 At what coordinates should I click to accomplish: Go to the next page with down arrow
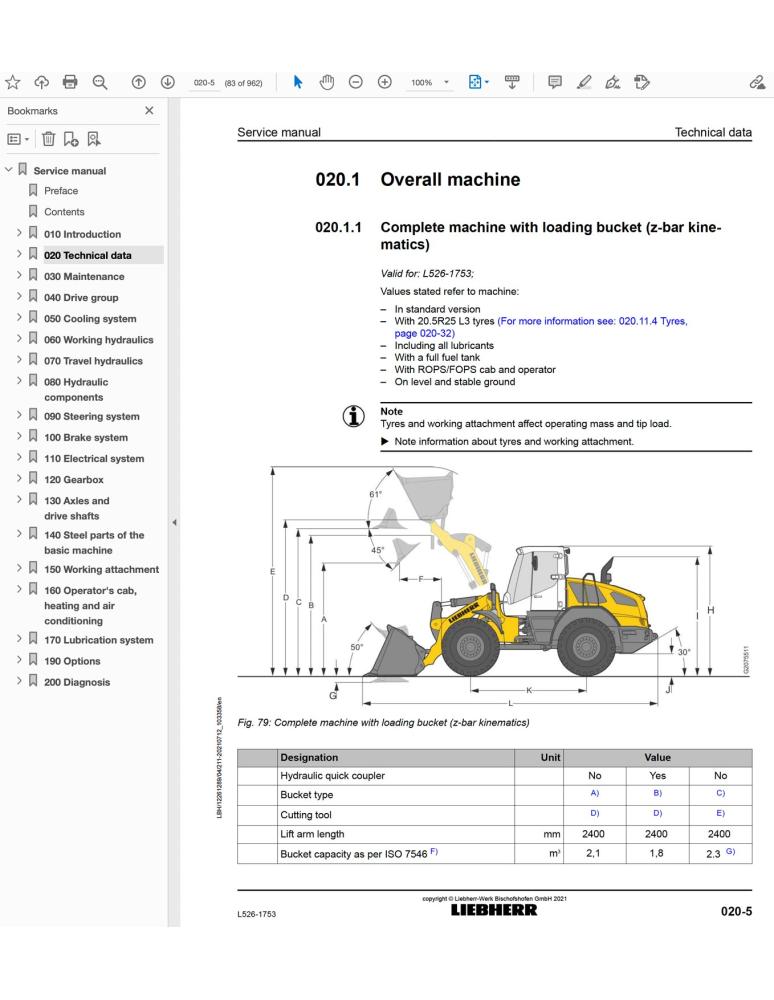coord(167,83)
